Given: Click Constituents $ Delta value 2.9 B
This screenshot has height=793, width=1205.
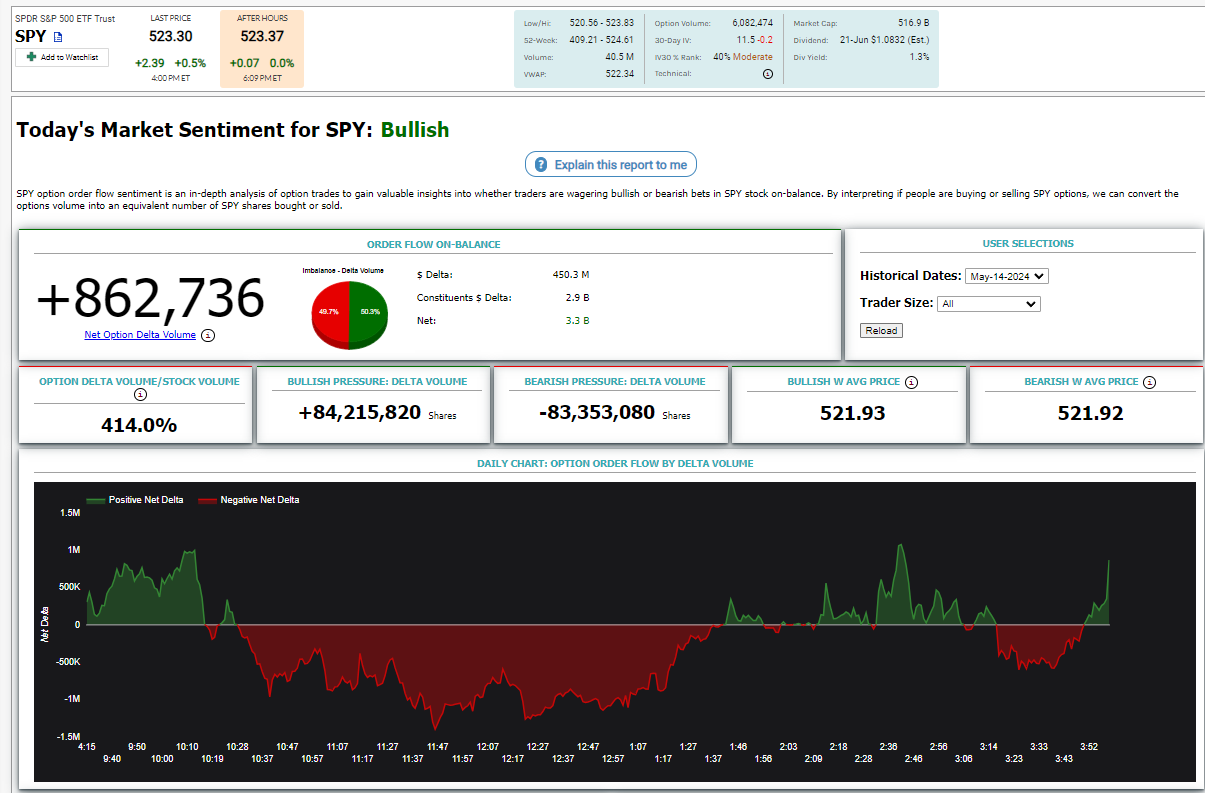Looking at the screenshot, I should pos(577,298).
